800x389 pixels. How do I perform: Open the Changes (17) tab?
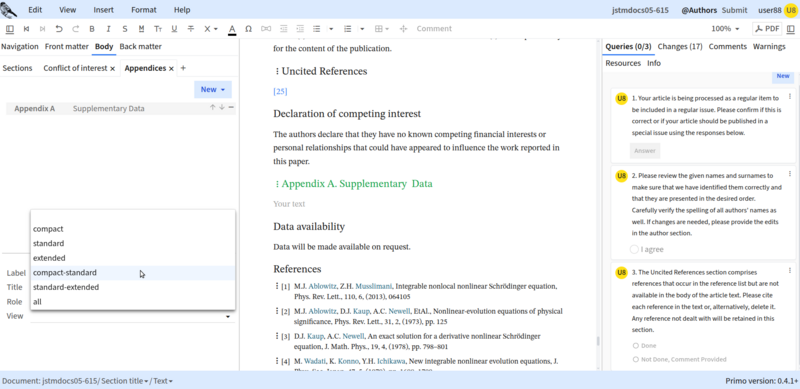point(680,46)
